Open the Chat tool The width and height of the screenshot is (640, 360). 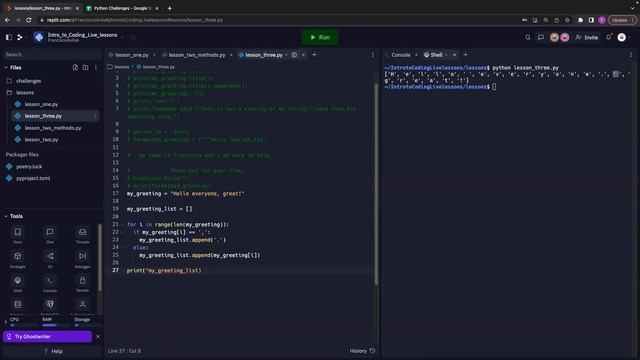tap(50, 235)
